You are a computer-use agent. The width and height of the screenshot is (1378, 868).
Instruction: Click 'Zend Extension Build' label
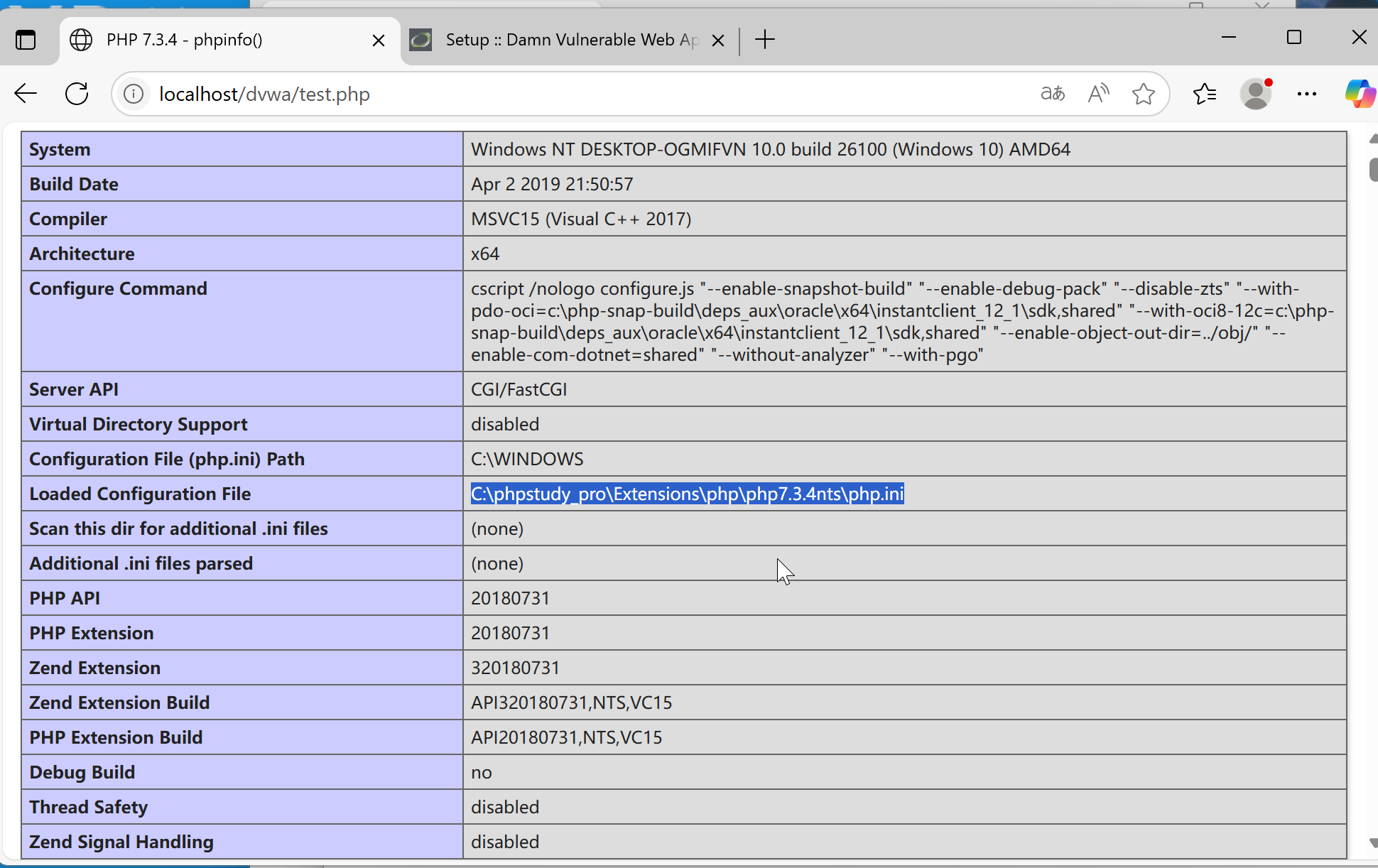pyautogui.click(x=119, y=702)
